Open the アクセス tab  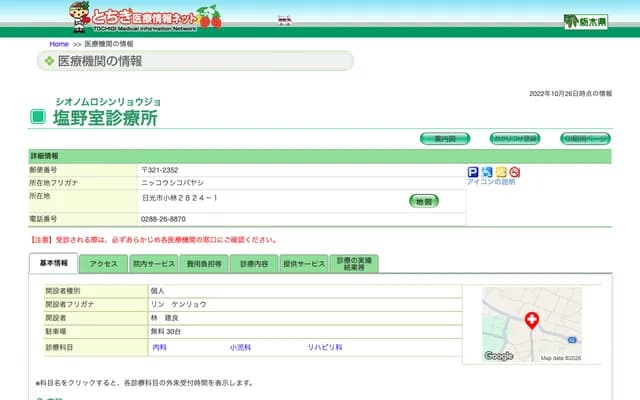click(103, 264)
